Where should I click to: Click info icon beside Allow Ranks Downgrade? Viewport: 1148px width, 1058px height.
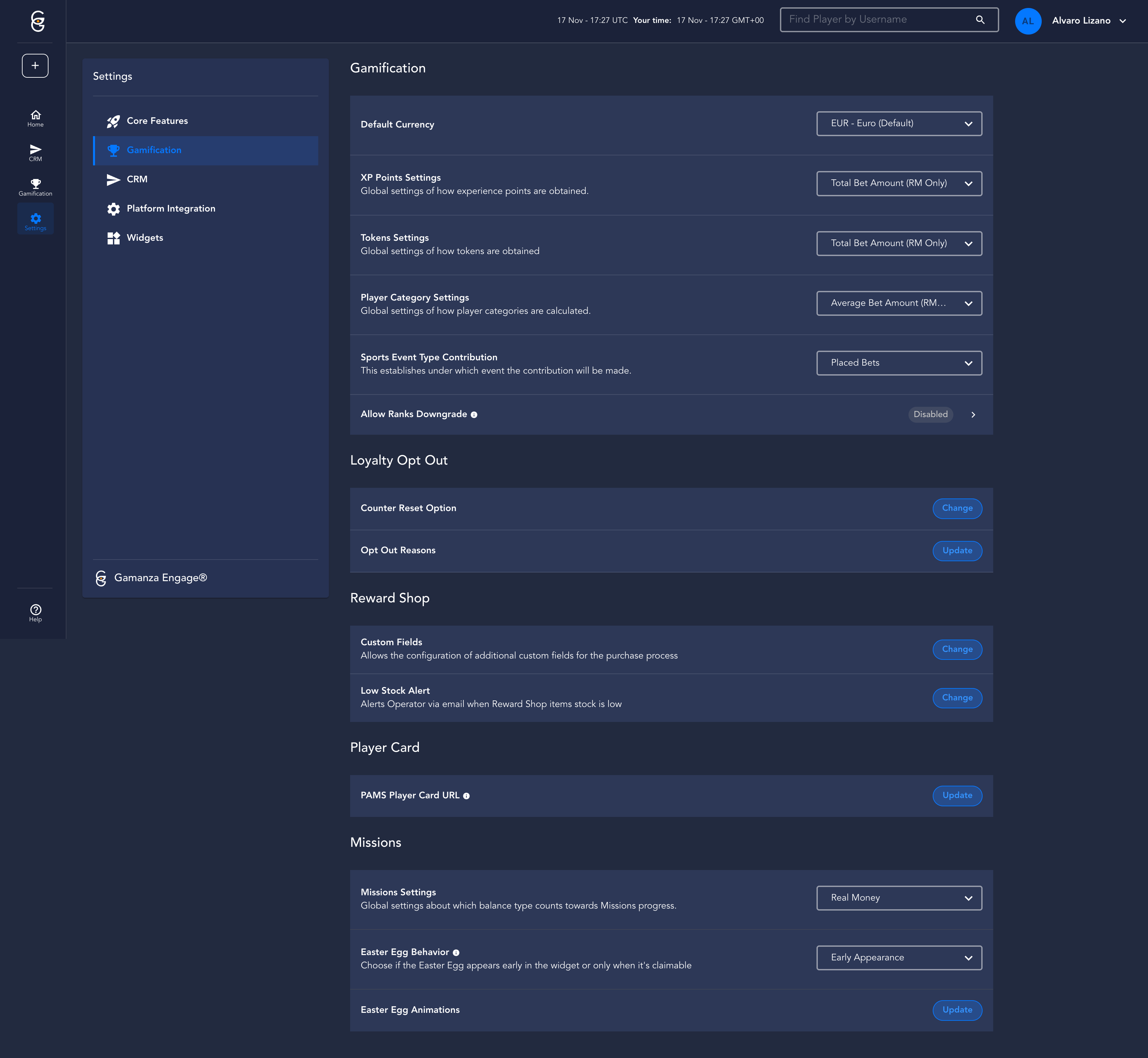(x=474, y=415)
